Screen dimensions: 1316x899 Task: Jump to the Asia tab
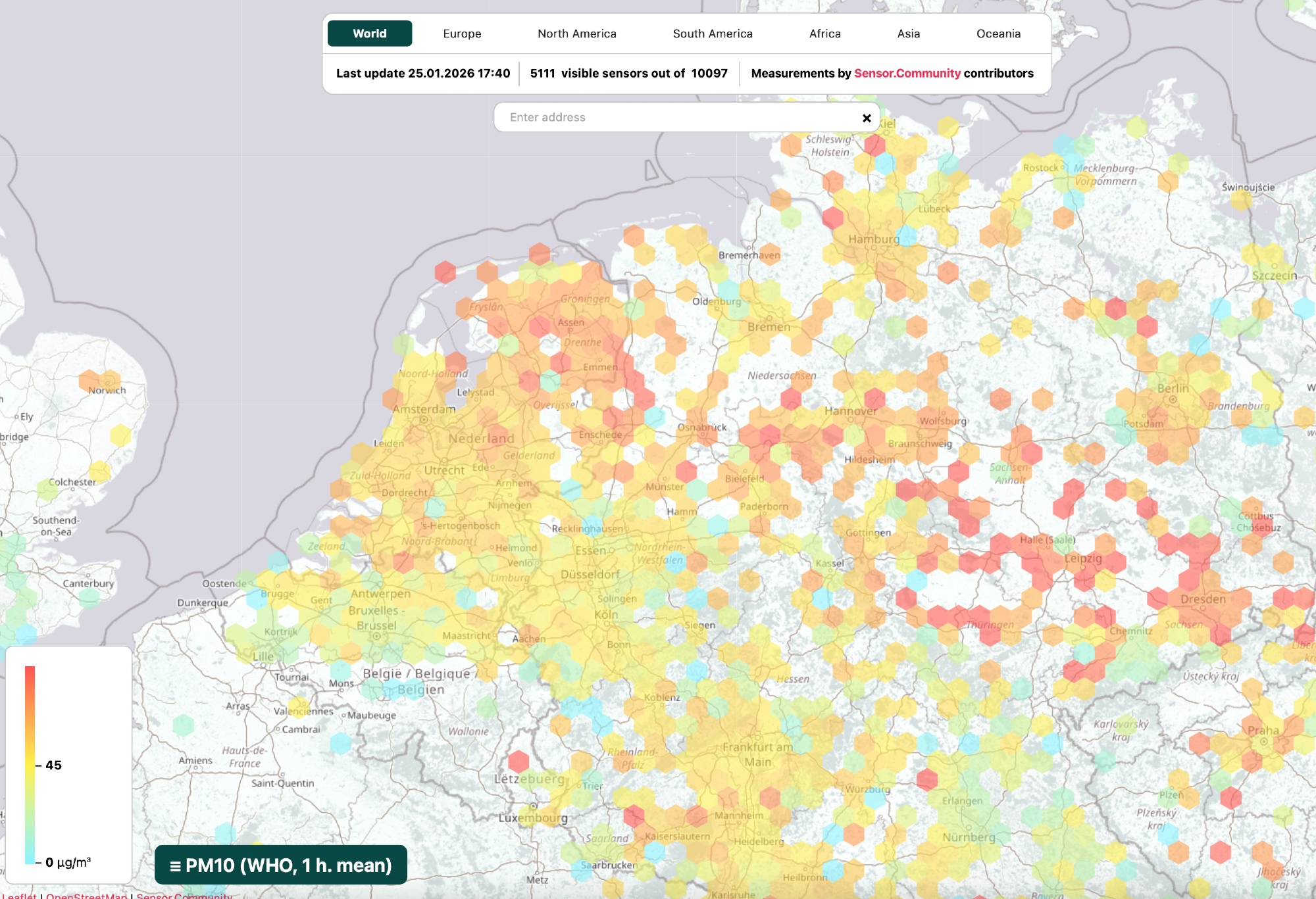coord(908,34)
